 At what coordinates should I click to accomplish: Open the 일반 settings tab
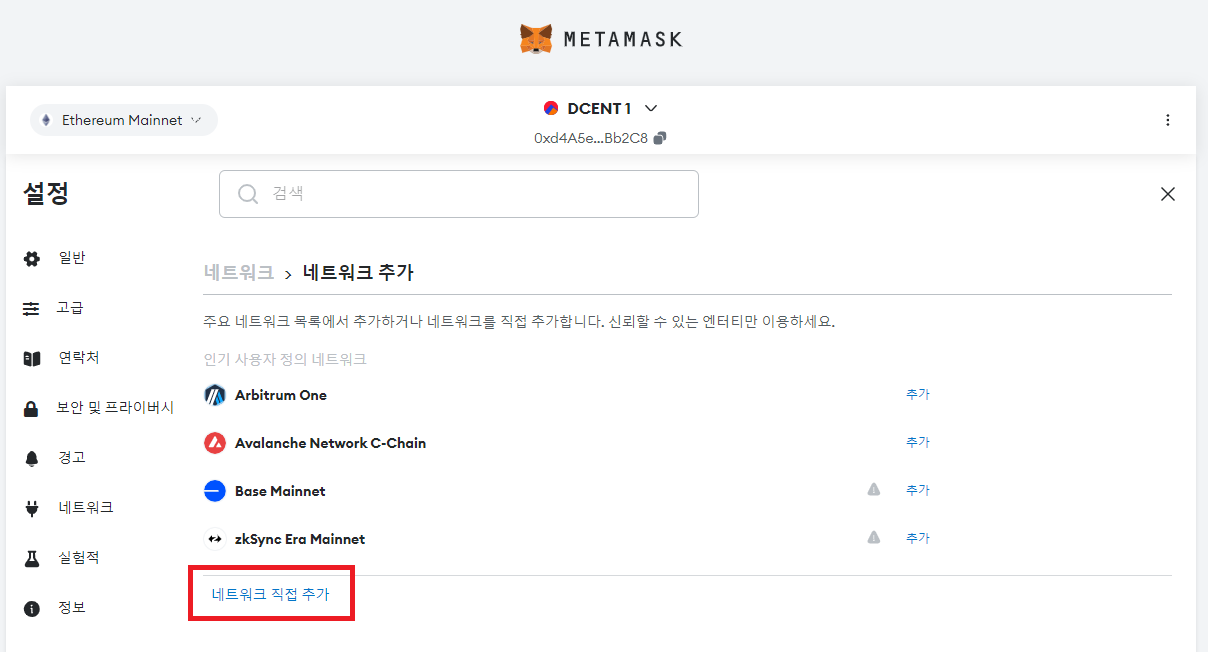(72, 258)
